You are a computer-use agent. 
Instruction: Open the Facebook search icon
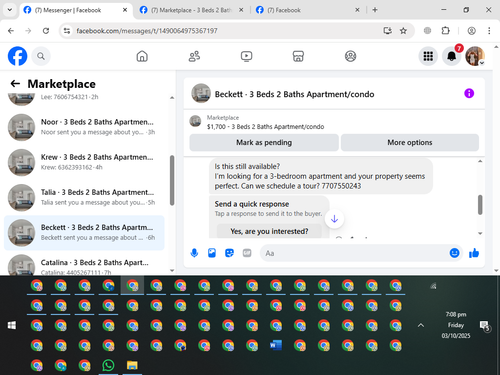tap(41, 56)
